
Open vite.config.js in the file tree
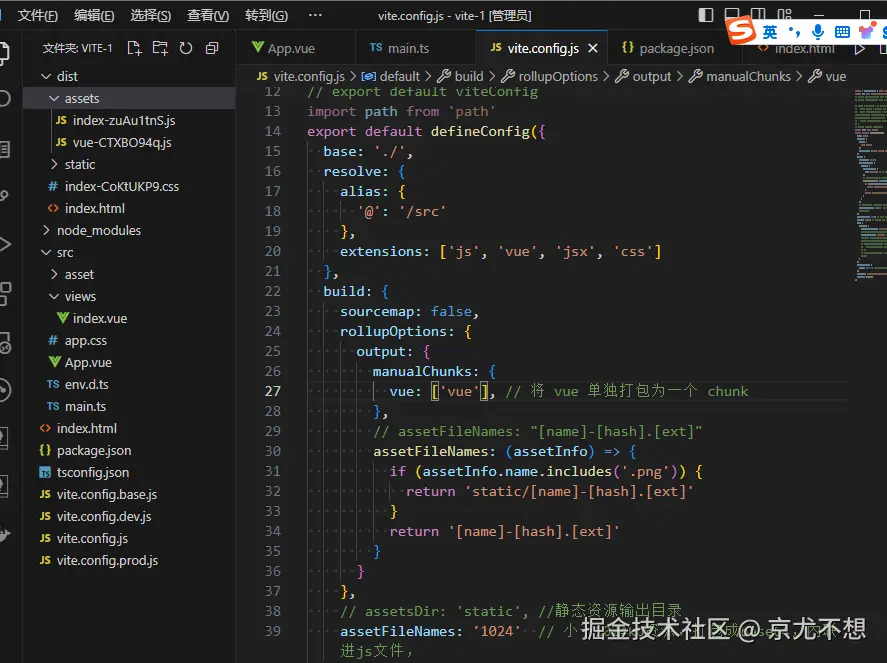(129, 539)
